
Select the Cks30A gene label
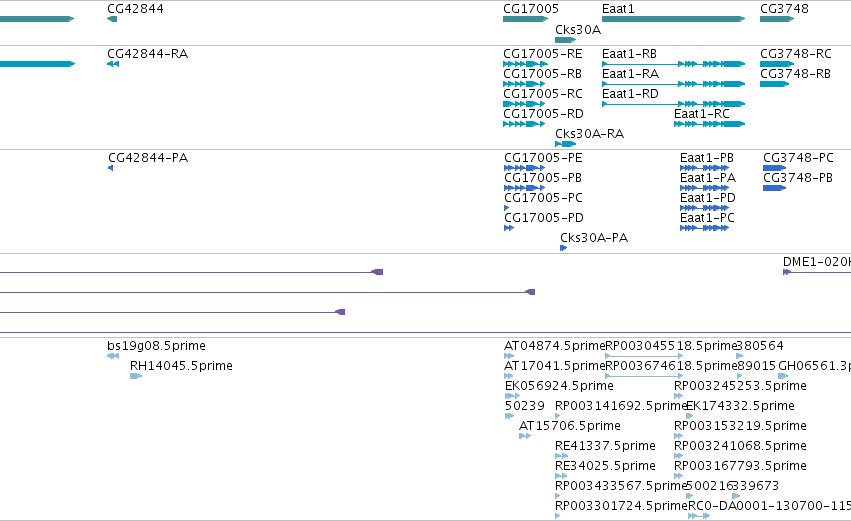point(578,30)
